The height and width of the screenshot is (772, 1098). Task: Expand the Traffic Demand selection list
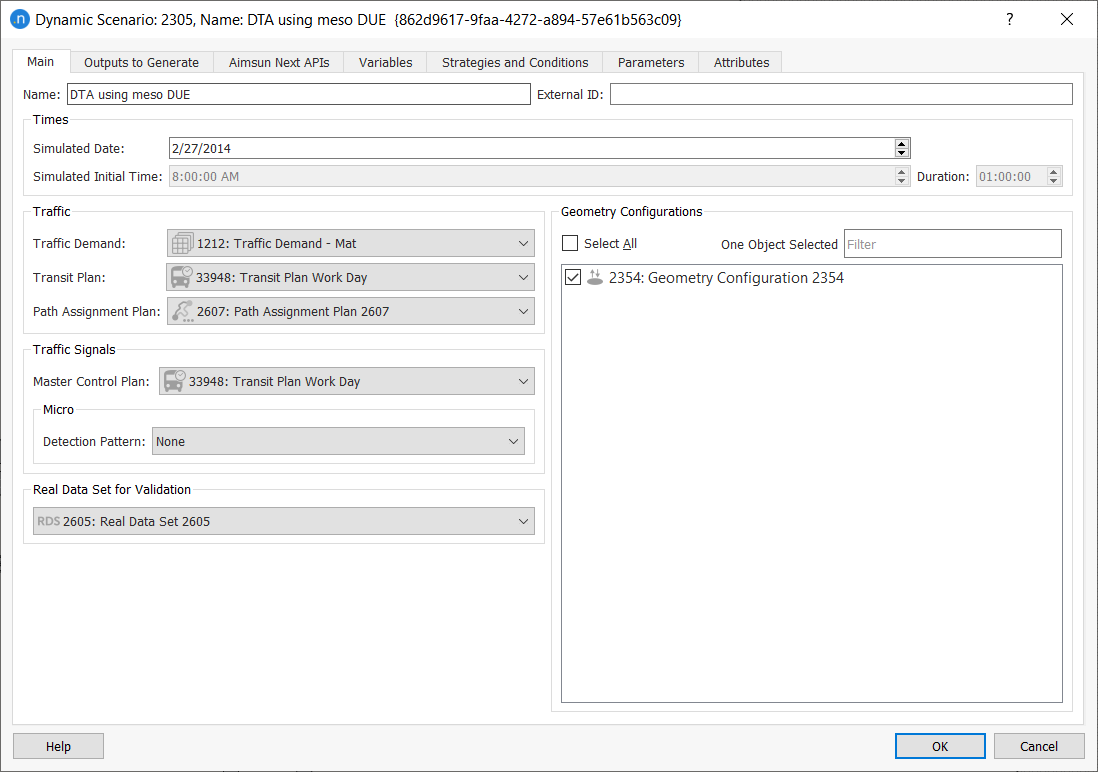click(x=522, y=243)
